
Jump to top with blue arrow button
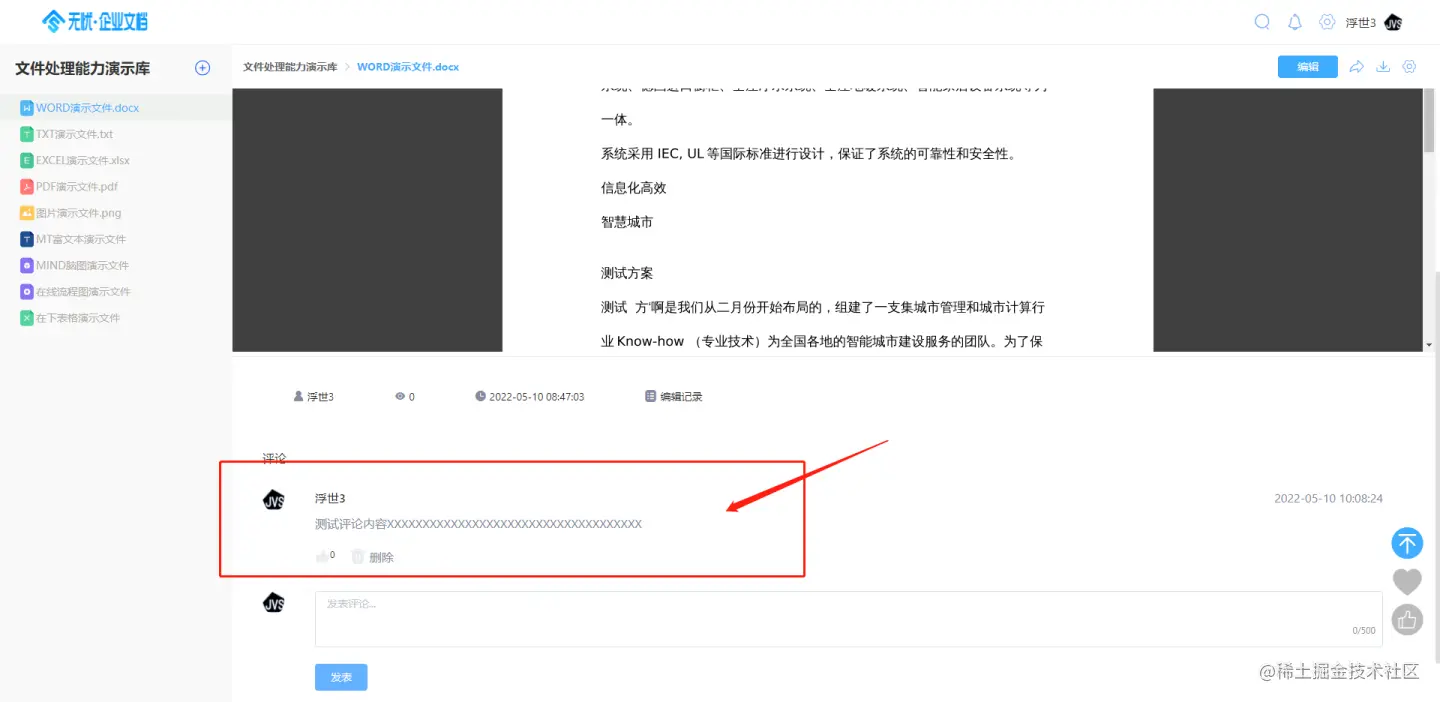1407,543
